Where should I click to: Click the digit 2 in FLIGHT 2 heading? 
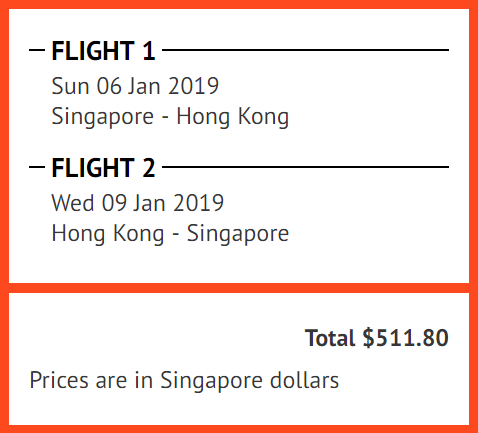(149, 168)
